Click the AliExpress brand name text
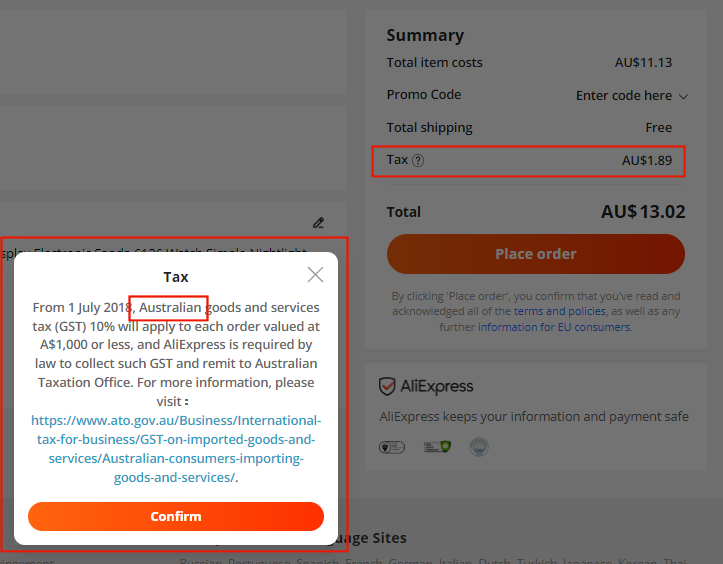723x564 pixels. [437, 387]
